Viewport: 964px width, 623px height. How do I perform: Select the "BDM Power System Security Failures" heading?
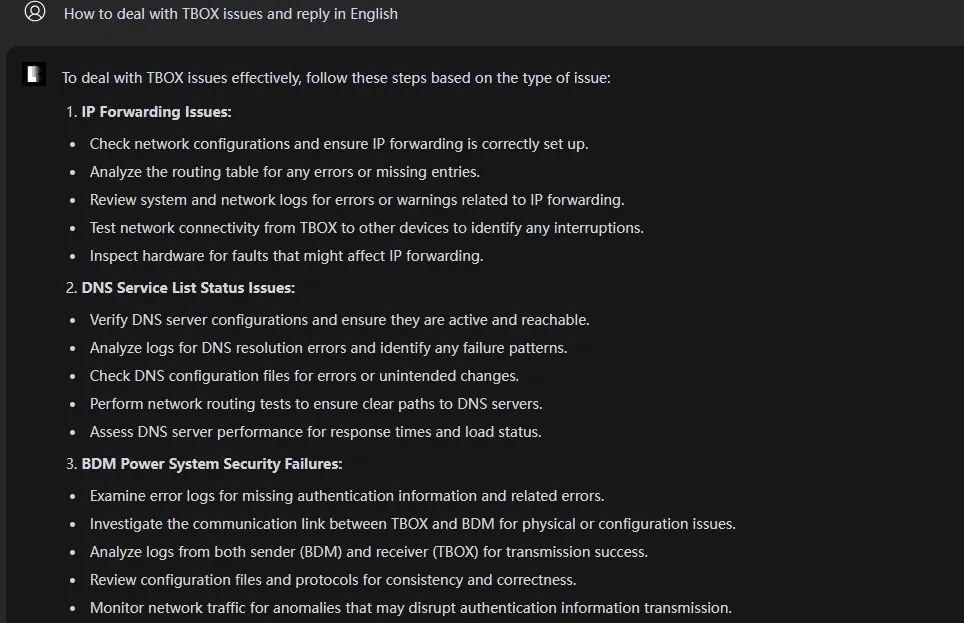point(211,464)
